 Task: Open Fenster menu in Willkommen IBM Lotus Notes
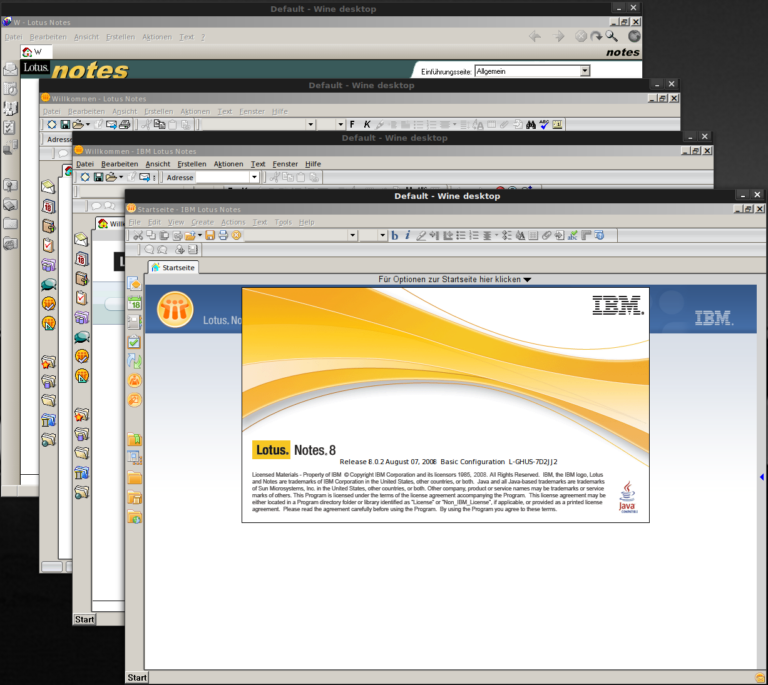tap(285, 164)
